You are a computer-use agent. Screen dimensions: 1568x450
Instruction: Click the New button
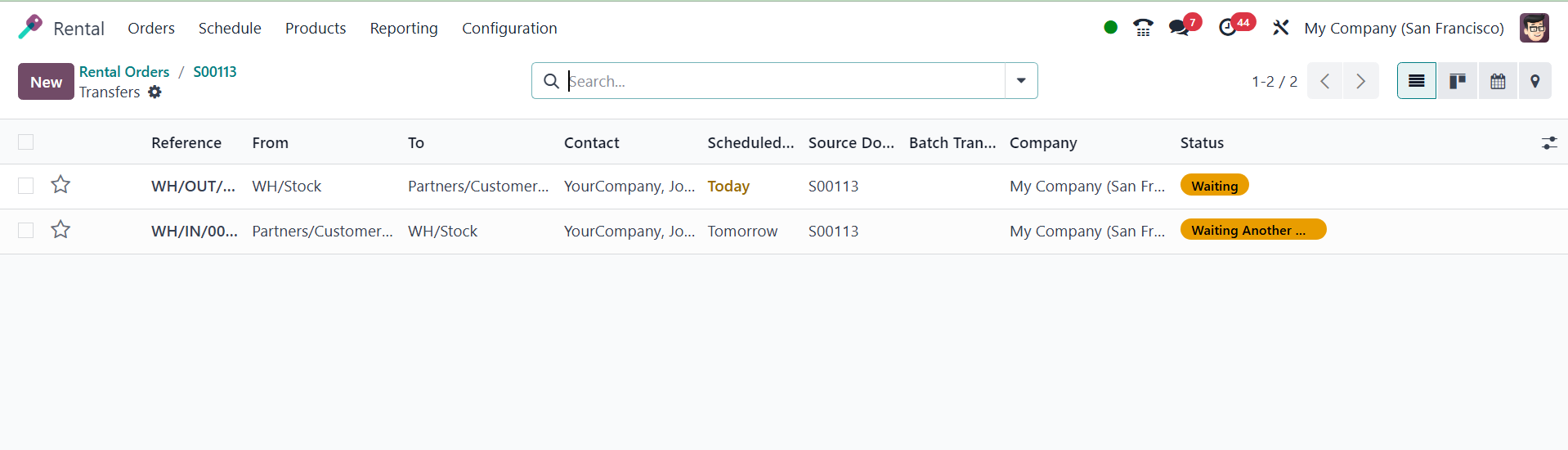[46, 82]
